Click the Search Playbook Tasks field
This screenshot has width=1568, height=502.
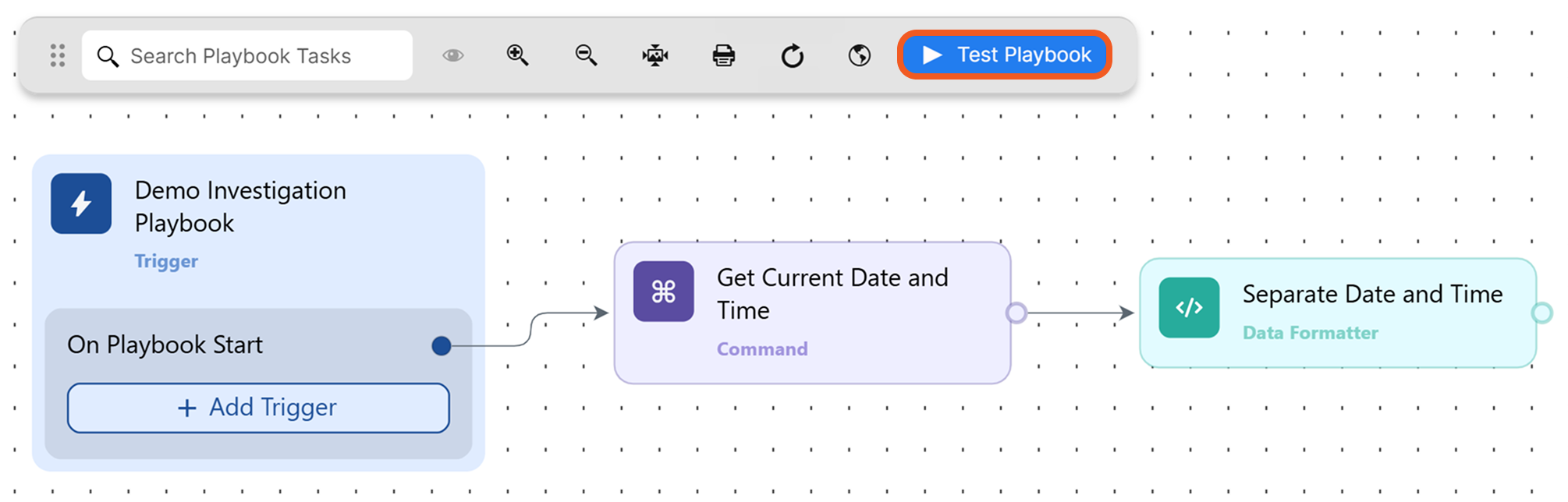pos(247,55)
